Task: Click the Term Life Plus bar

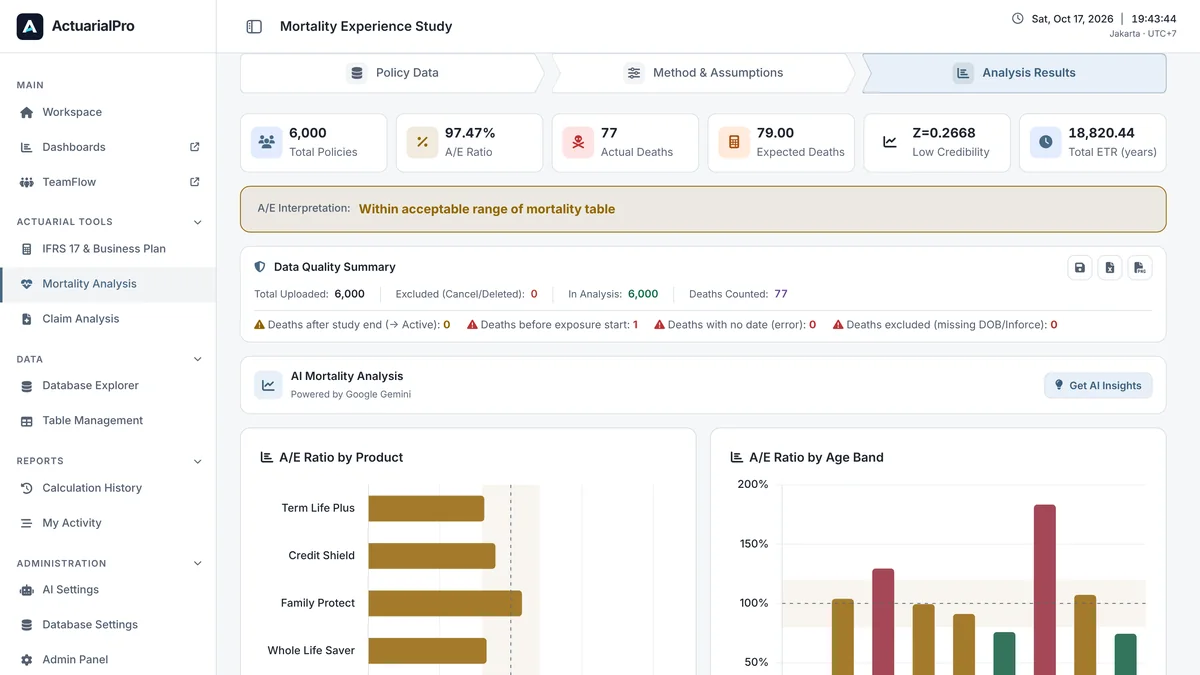Action: click(426, 508)
